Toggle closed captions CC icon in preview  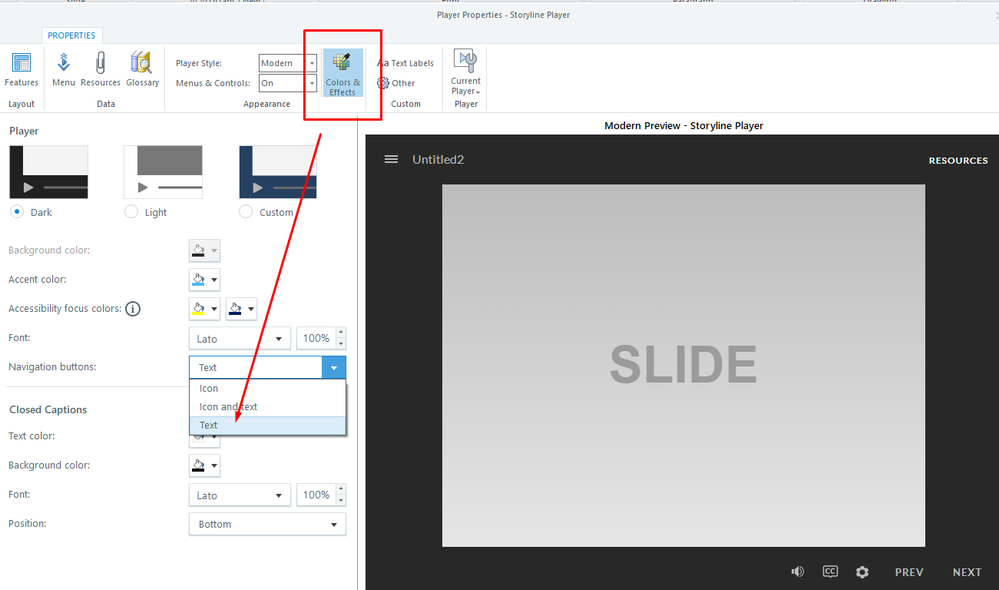830,572
